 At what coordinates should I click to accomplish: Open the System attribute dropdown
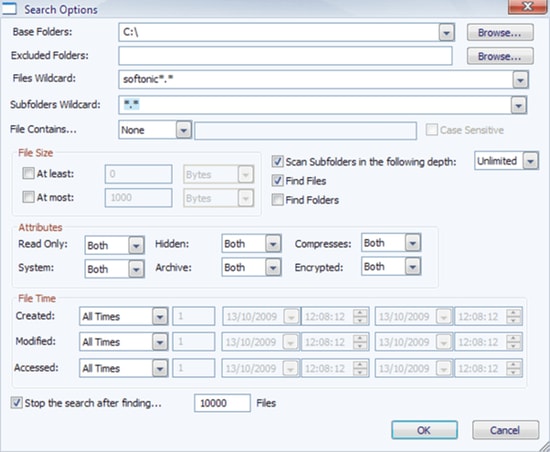136,269
